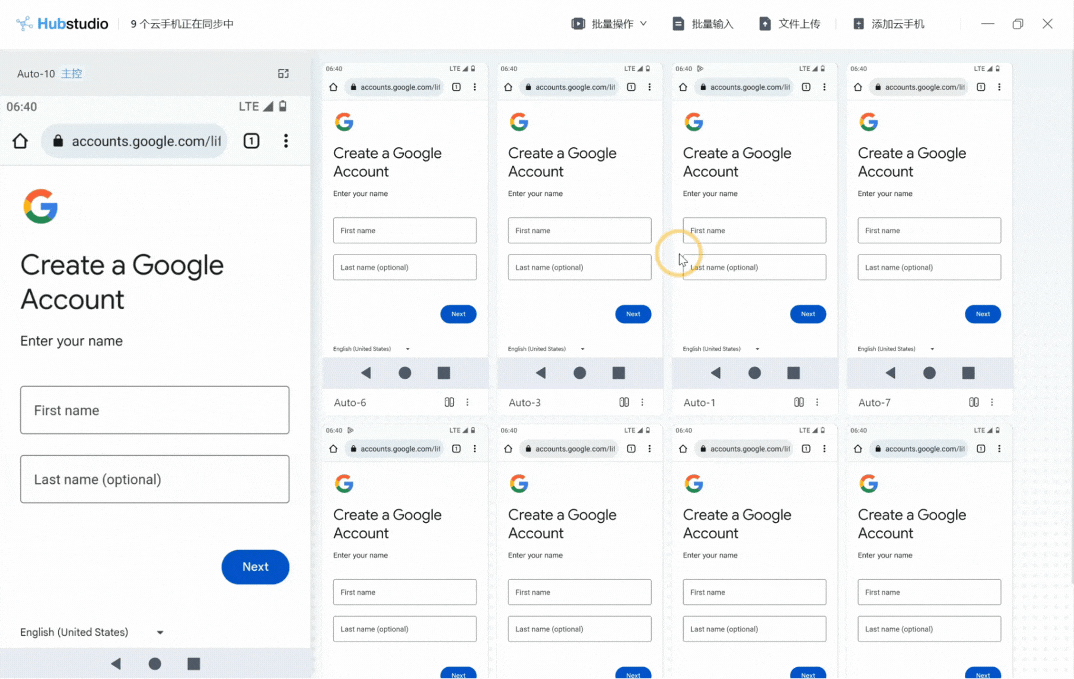The image size is (1074, 679).
Task: Click the Next button in Auto-3 phone
Action: pos(633,314)
